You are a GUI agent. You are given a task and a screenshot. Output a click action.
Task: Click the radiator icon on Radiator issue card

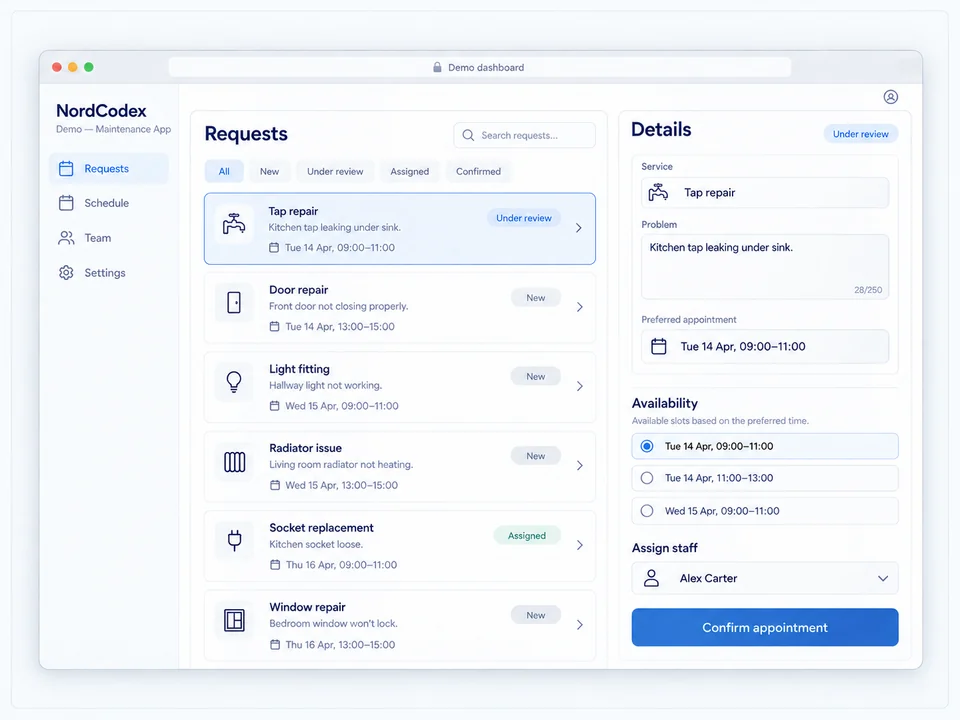[x=234, y=462]
